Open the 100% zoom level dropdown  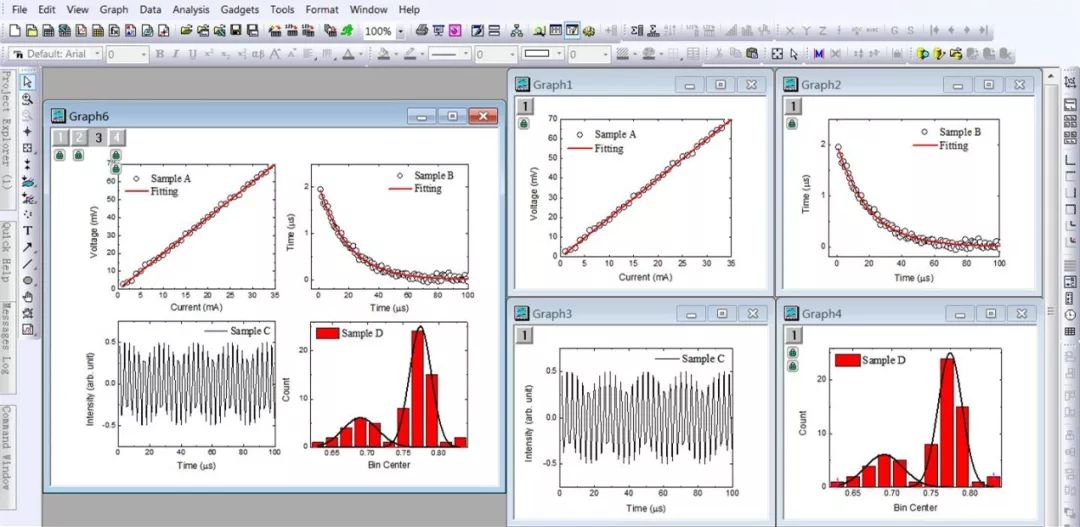click(x=400, y=31)
